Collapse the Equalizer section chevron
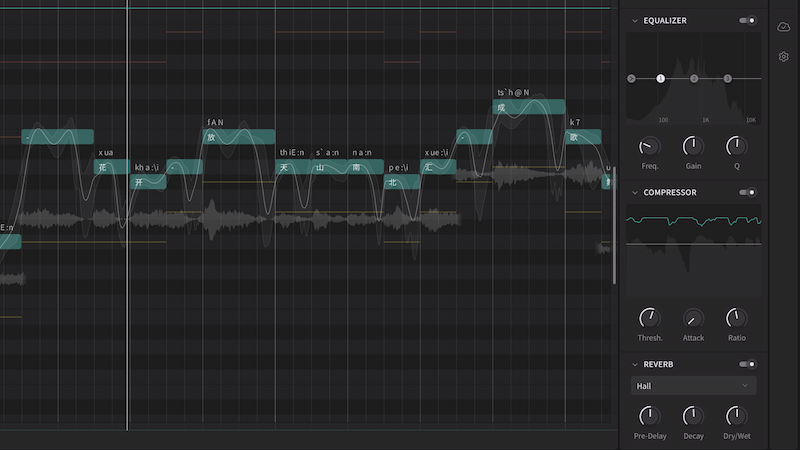The height and width of the screenshot is (450, 800). (x=634, y=20)
